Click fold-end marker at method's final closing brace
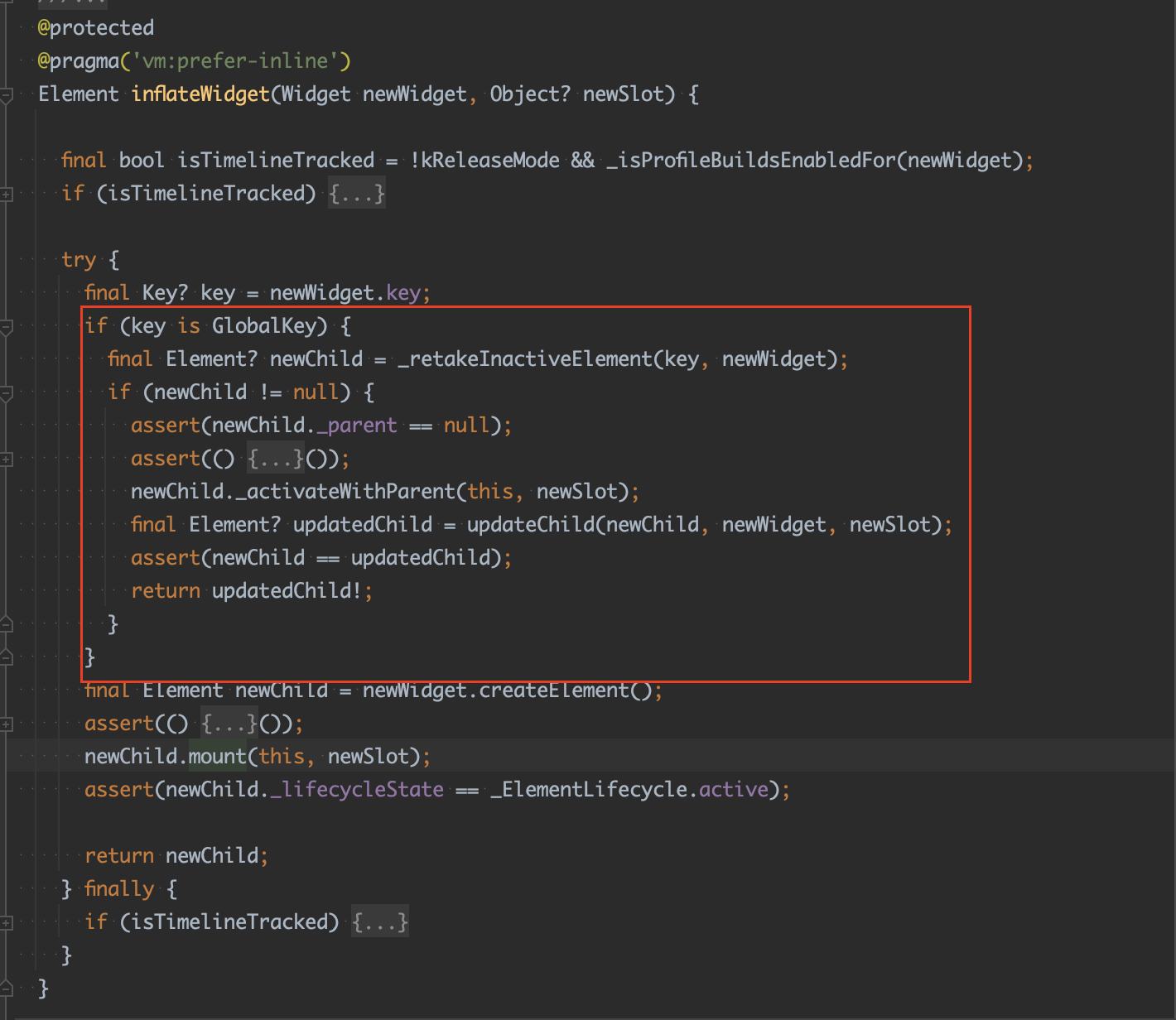Screen dimensions: 1176x1020 [6, 989]
